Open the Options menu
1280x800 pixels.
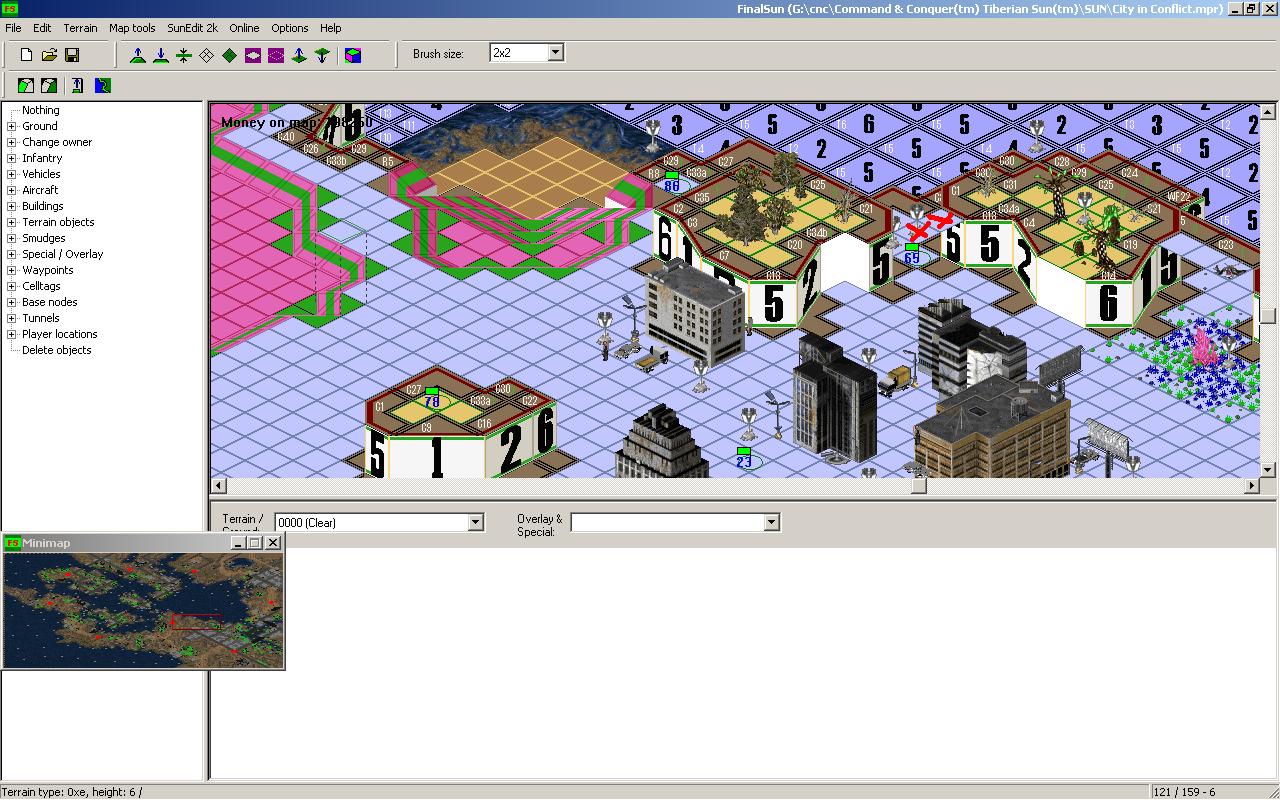[290, 28]
